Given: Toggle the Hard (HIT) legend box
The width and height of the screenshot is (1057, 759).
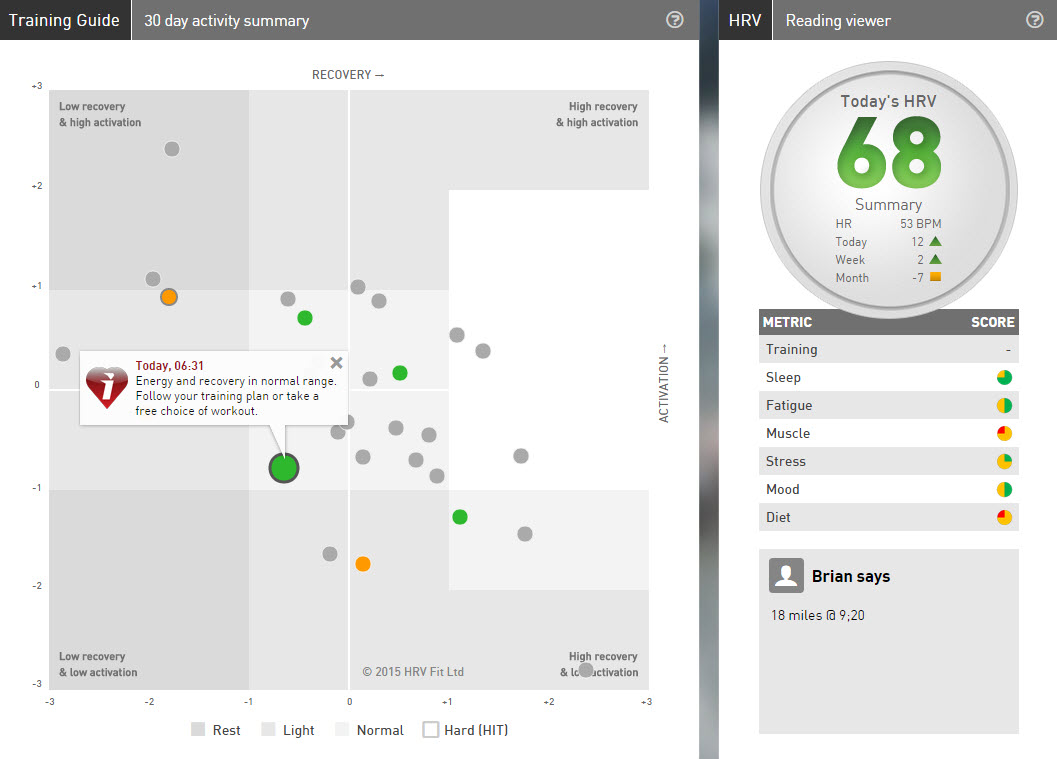Looking at the screenshot, I should pos(430,729).
